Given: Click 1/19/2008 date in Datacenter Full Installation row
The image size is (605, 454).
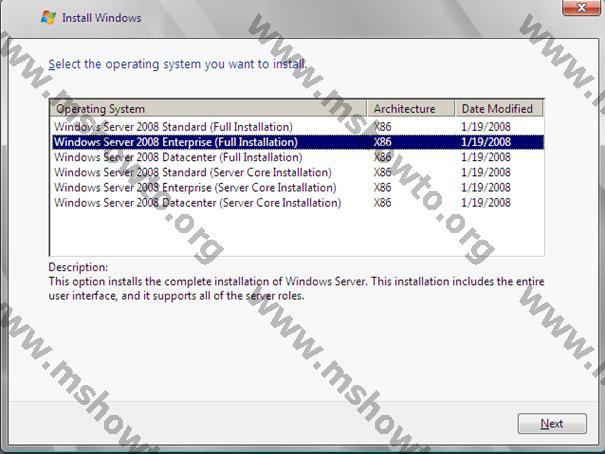Looking at the screenshot, I should tap(486, 157).
